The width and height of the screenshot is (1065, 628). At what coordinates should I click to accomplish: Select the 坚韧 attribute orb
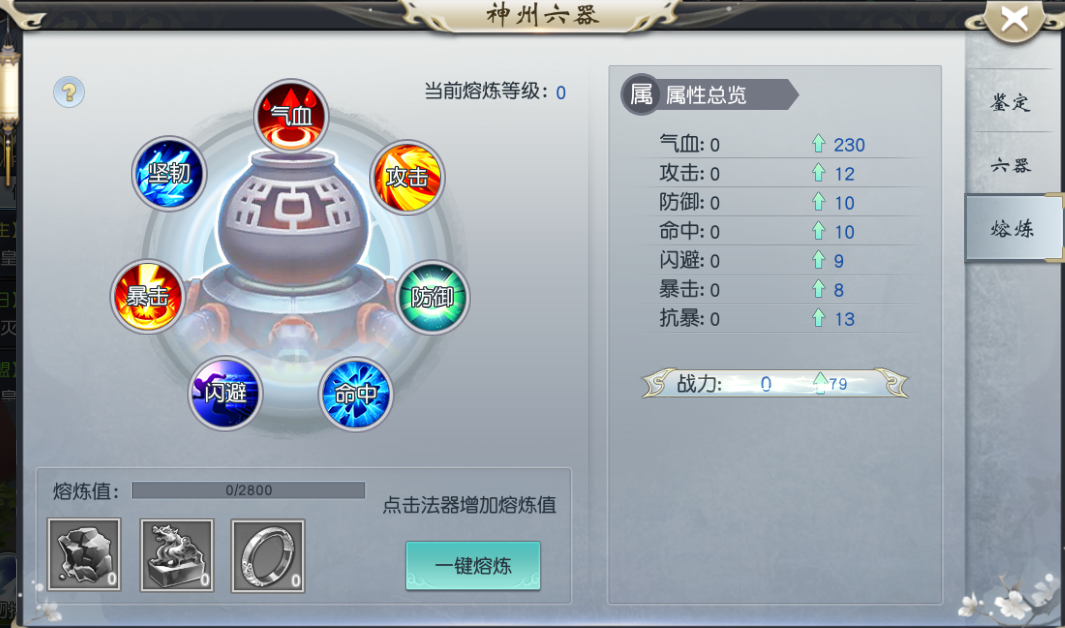[x=169, y=174]
